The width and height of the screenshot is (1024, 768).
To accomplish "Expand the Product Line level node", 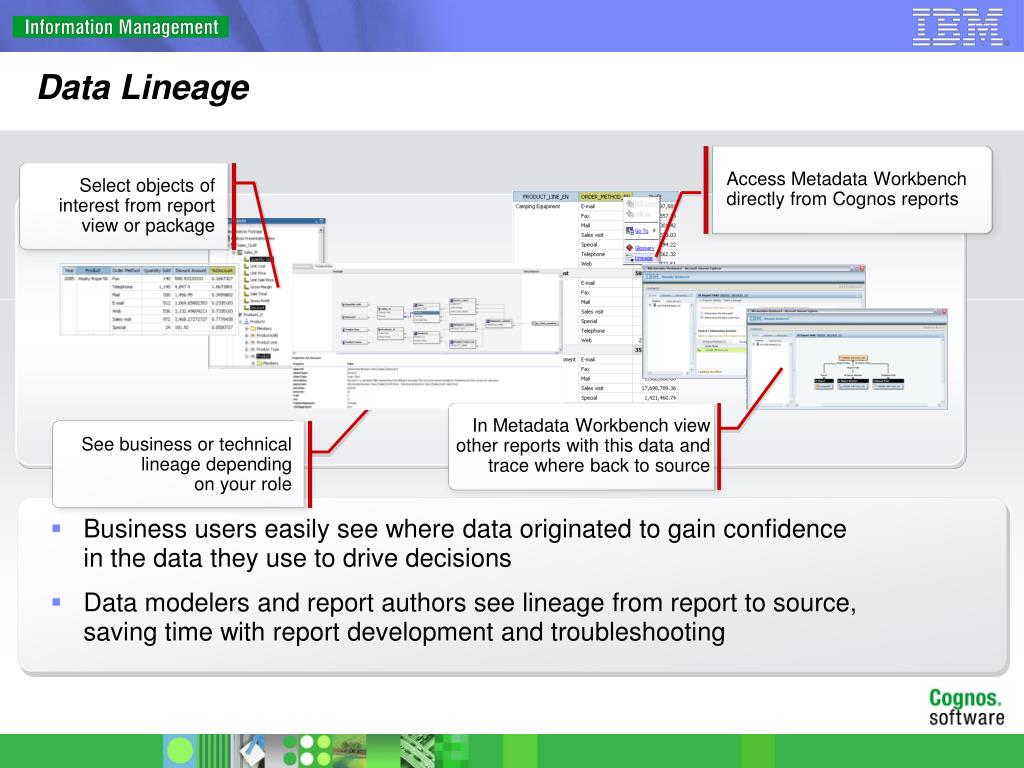I will coord(247,342).
